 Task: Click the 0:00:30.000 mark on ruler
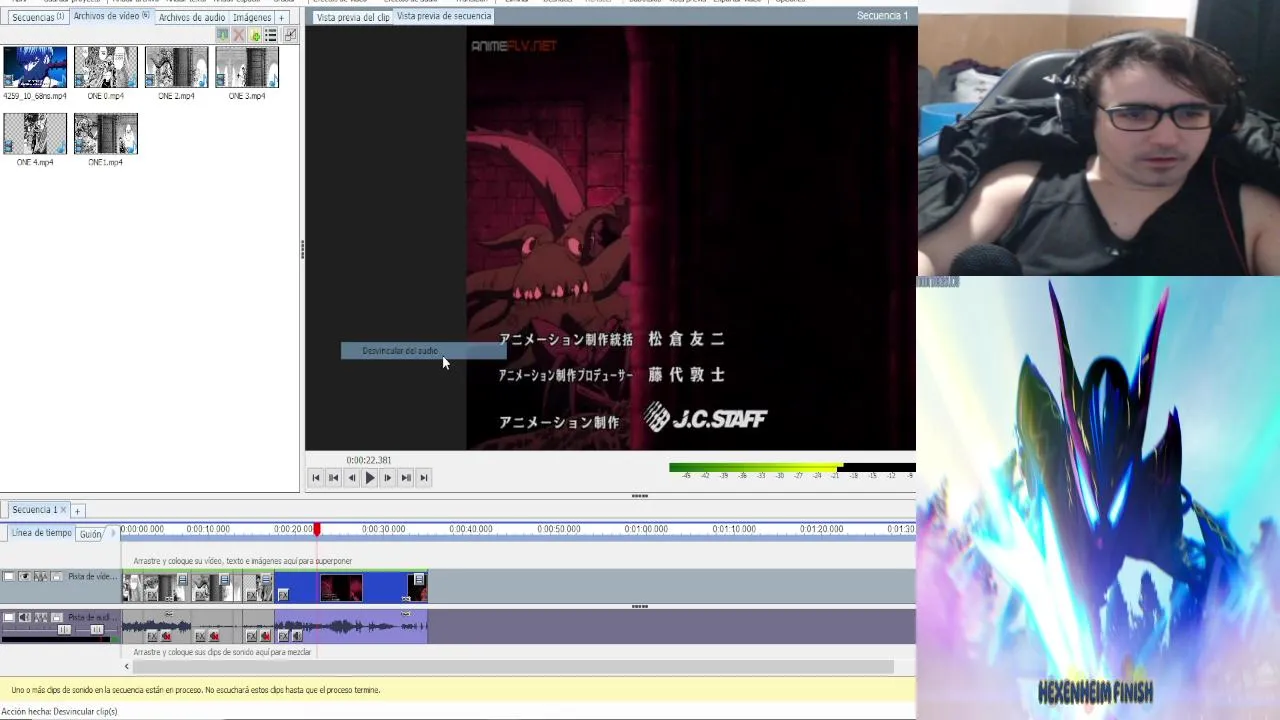(x=383, y=529)
